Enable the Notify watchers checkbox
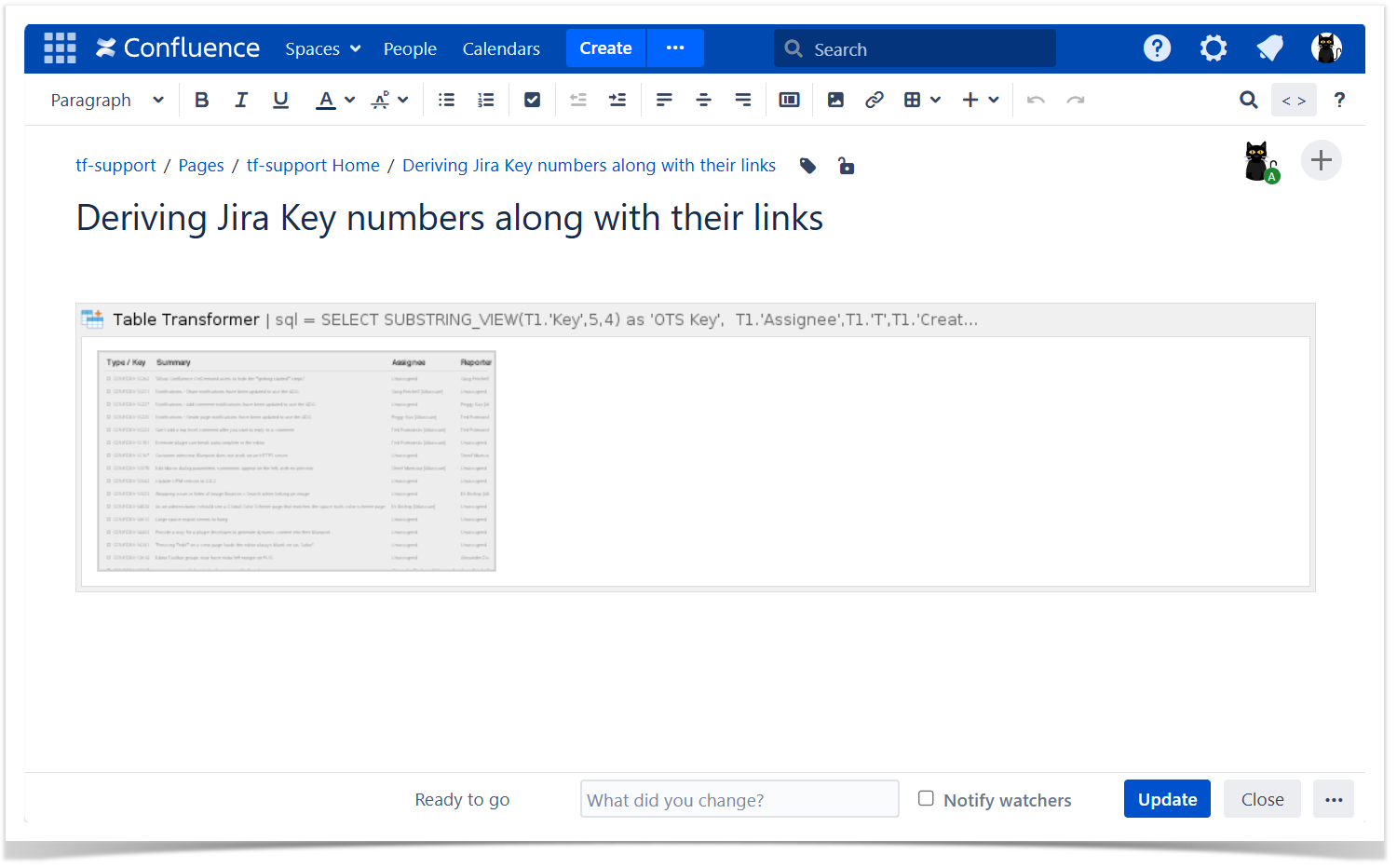 (x=926, y=798)
